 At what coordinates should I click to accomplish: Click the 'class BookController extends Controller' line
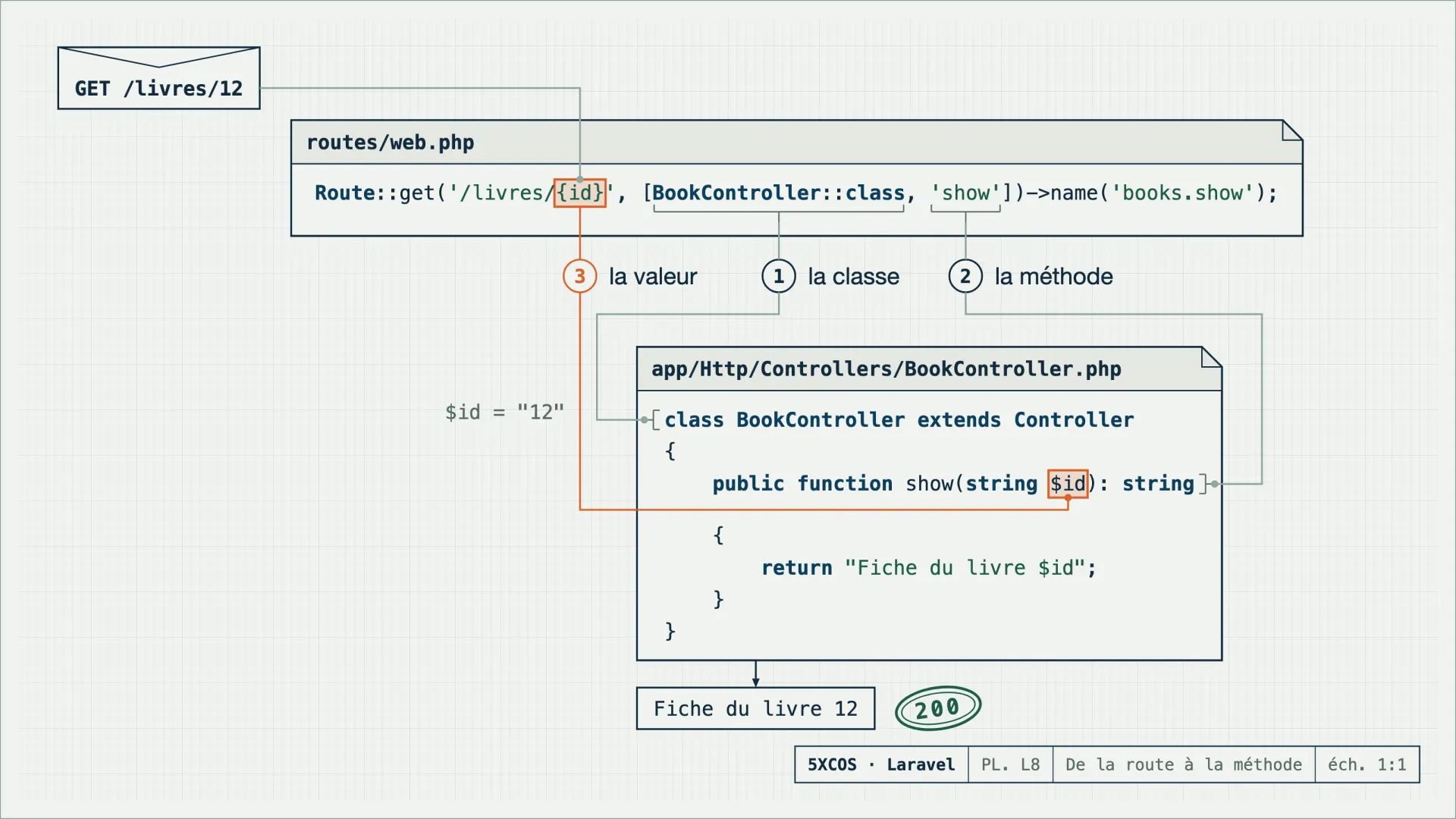[x=899, y=419]
